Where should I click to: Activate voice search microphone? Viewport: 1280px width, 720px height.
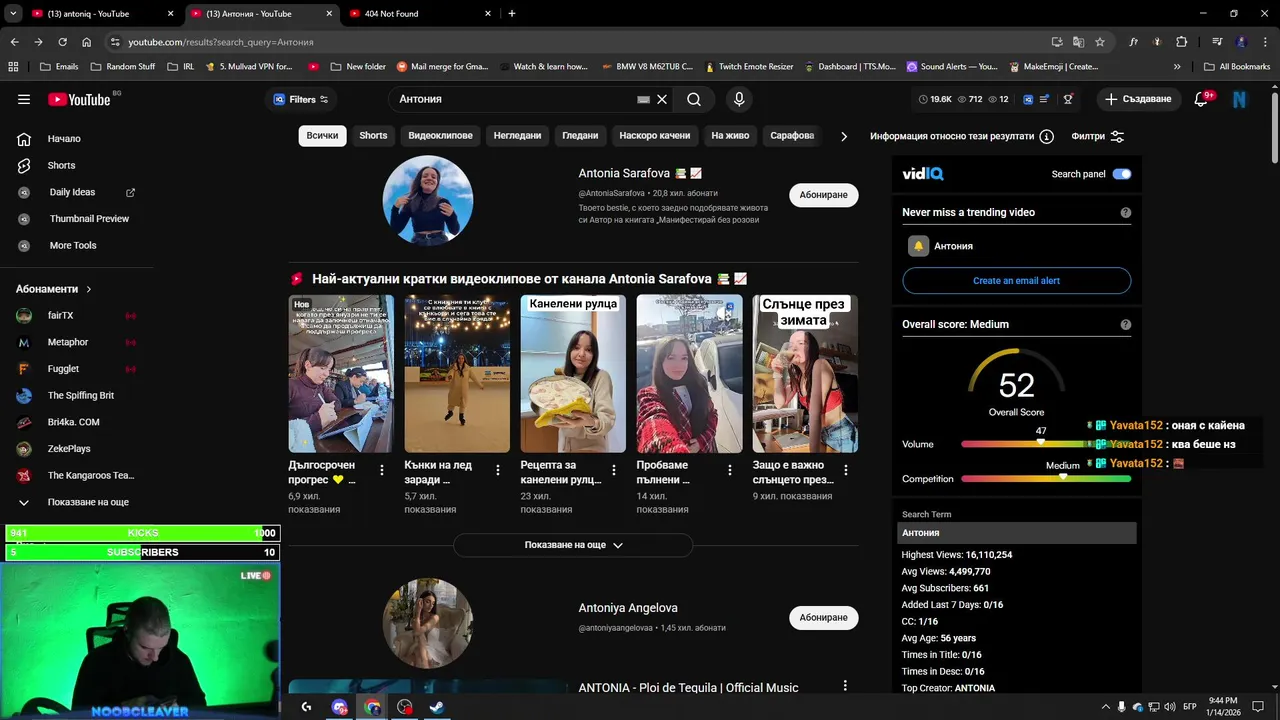tap(739, 99)
